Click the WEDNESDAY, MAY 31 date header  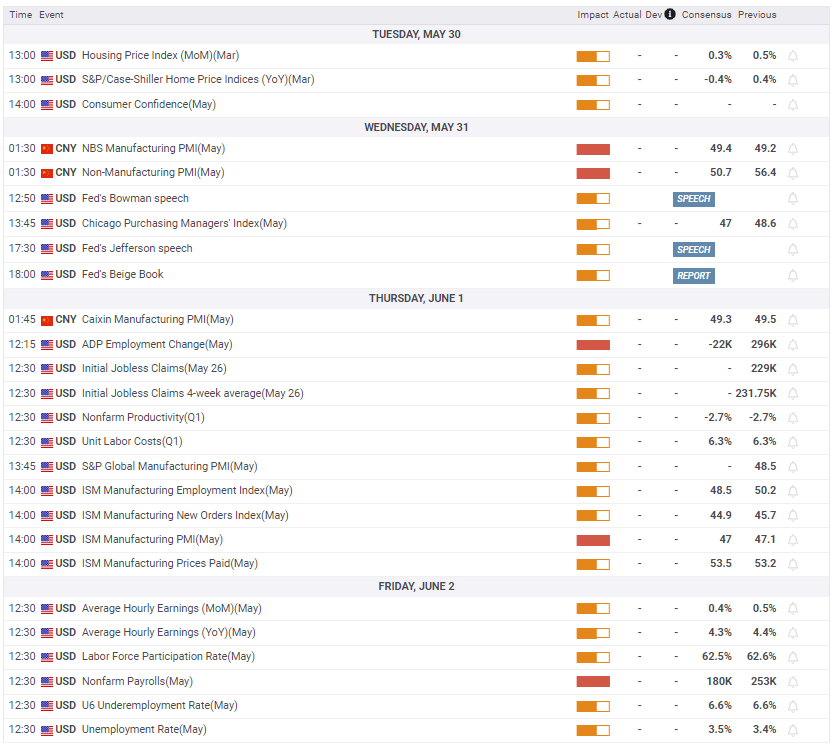tap(416, 128)
